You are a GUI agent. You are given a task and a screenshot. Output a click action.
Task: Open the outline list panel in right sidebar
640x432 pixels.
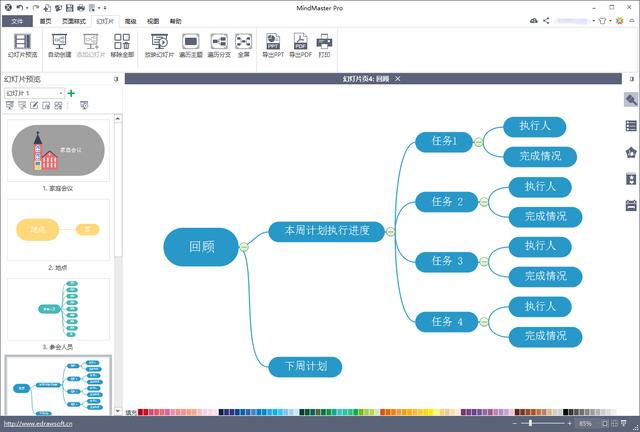tap(631, 126)
